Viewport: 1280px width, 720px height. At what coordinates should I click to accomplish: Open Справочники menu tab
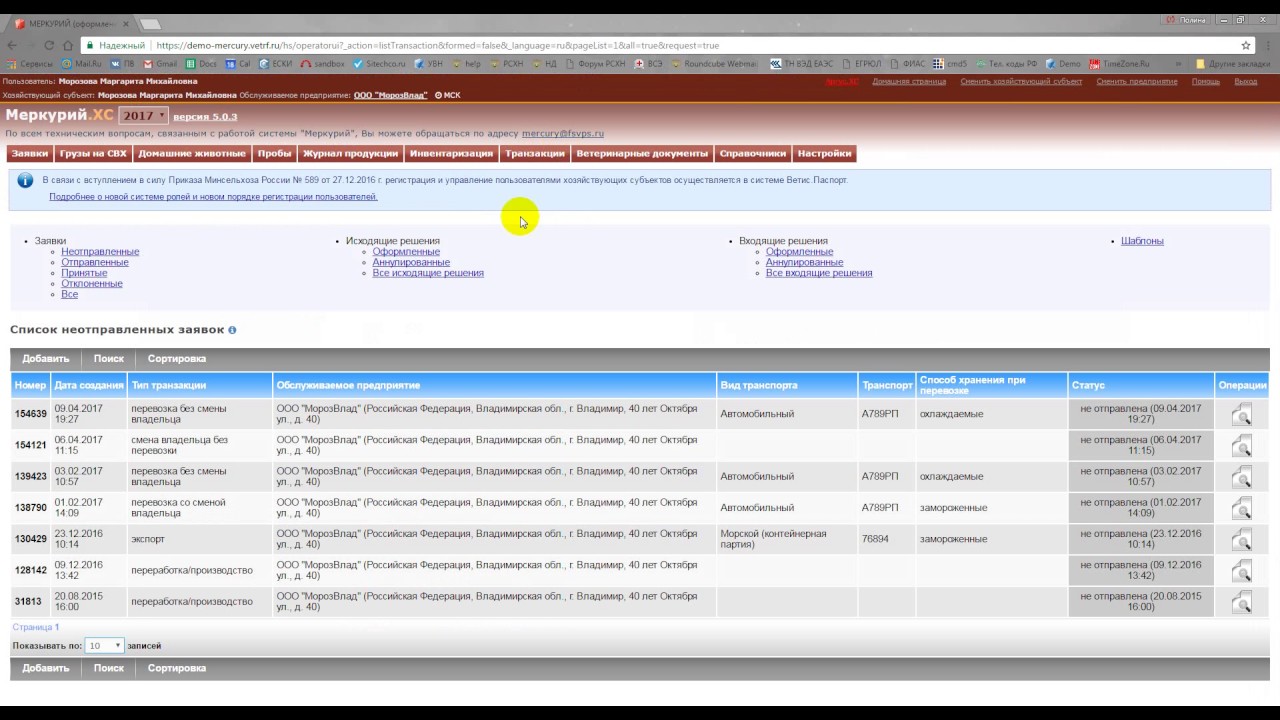753,154
